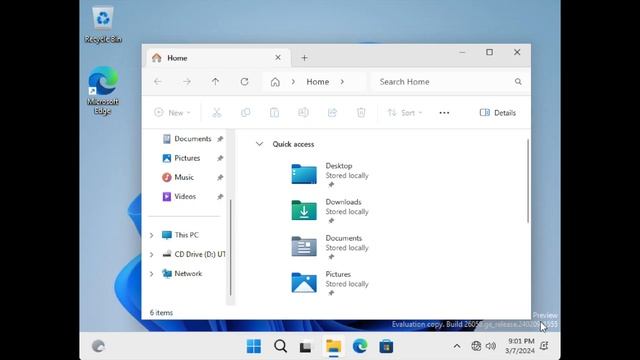Expand CD Drive (D:) tree node

click(151, 254)
